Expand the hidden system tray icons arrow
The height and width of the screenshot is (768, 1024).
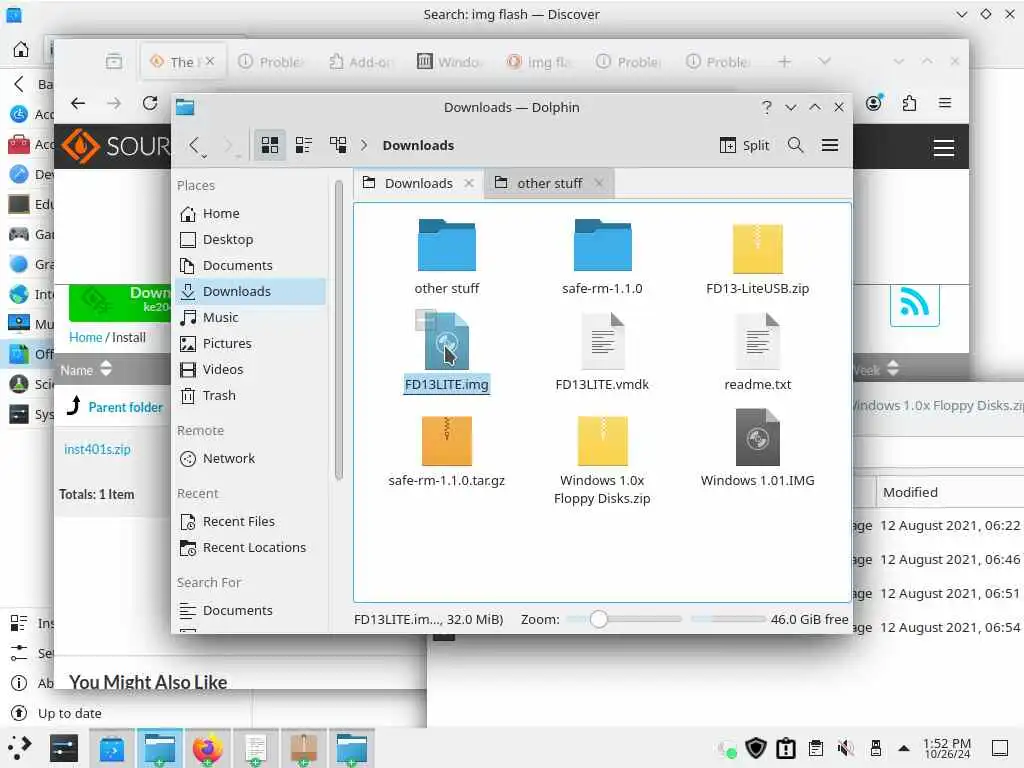(904, 748)
